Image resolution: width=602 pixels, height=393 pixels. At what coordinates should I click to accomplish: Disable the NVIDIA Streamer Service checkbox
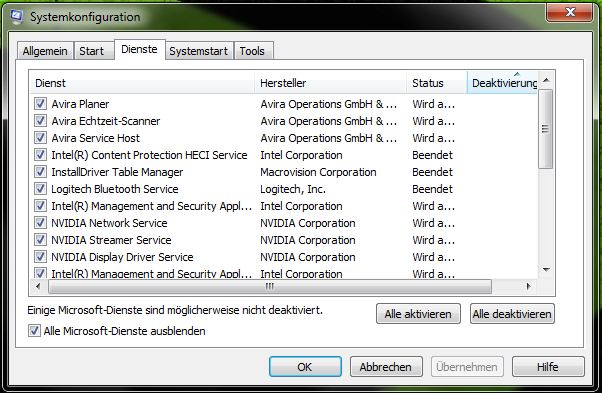pyautogui.click(x=40, y=240)
